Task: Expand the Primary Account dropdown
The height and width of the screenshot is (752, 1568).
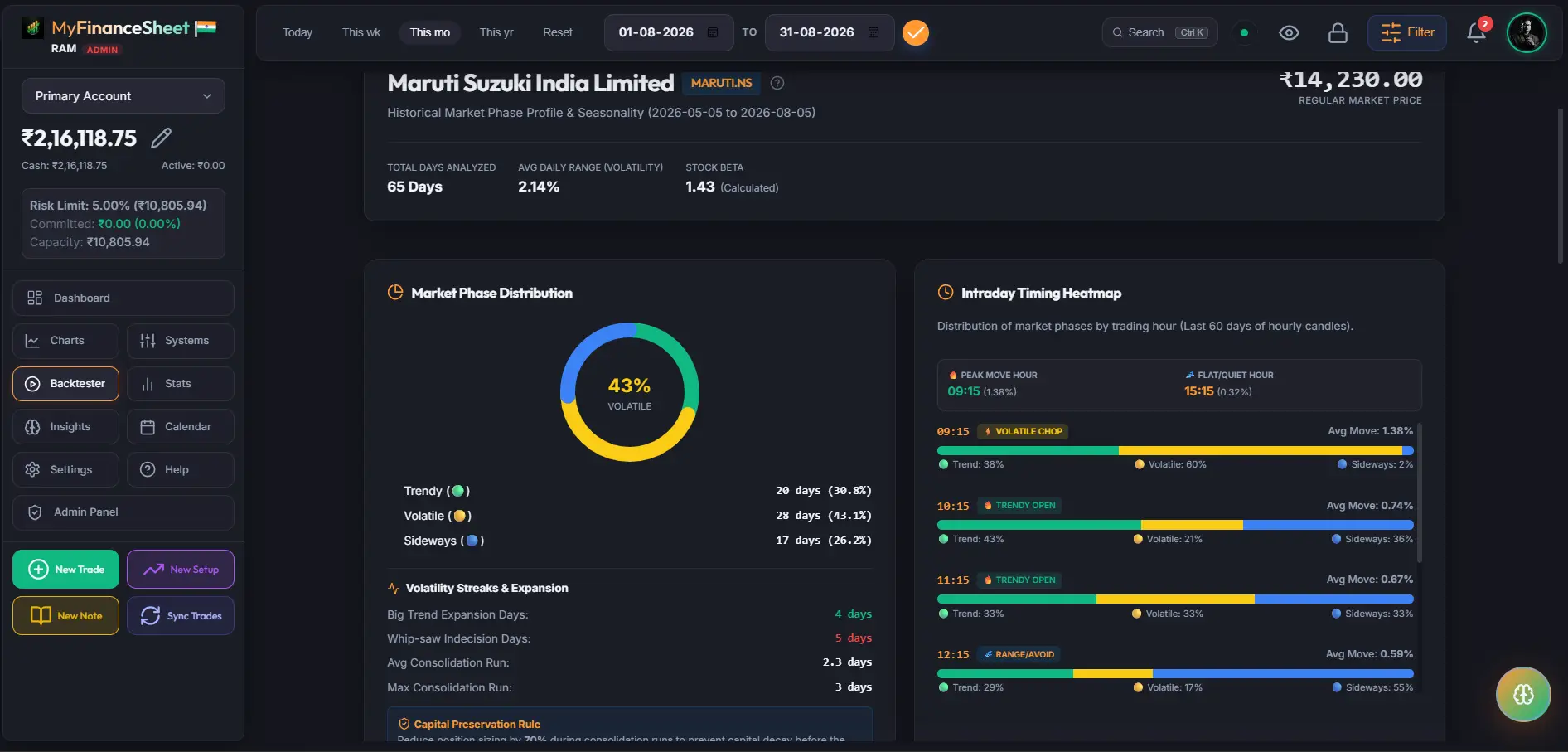Action: point(123,96)
